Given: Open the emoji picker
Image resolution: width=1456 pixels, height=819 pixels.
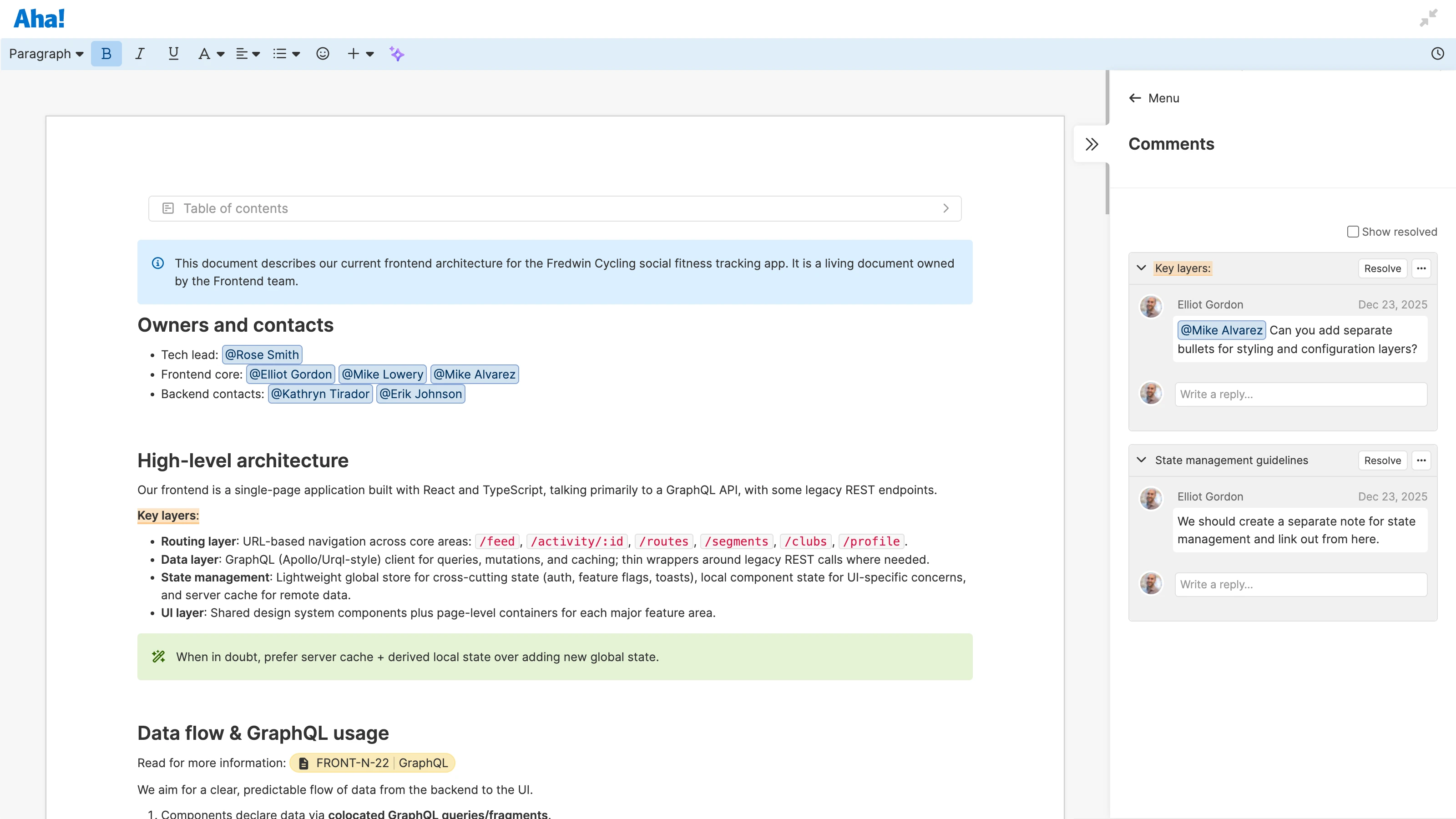Looking at the screenshot, I should 322,54.
